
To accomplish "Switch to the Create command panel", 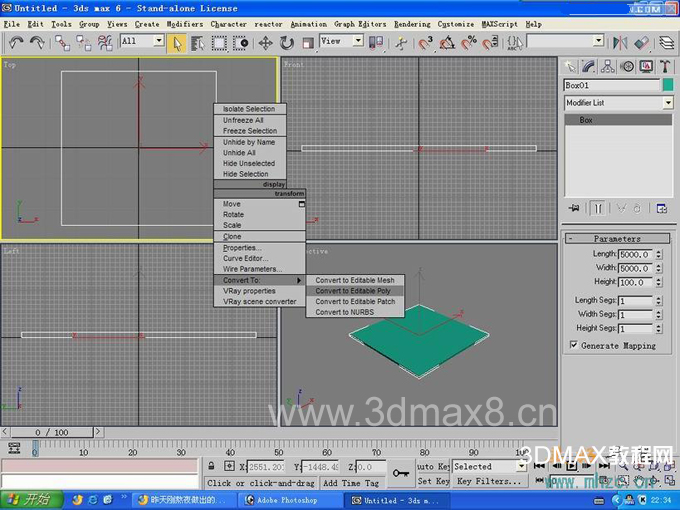I will point(570,66).
